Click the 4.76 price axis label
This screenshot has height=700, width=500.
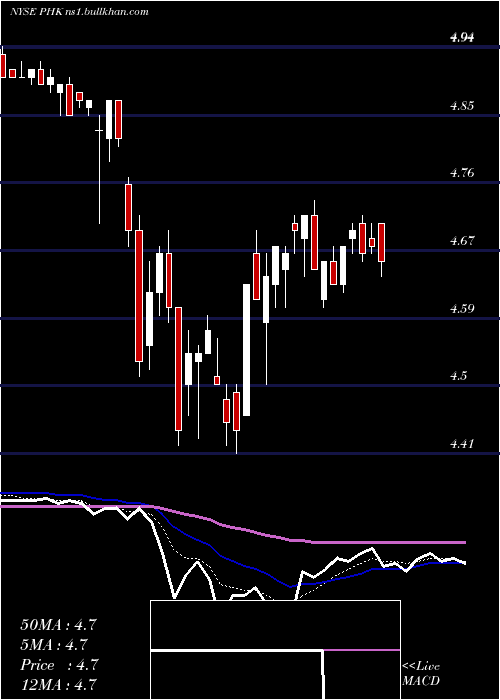pyautogui.click(x=462, y=173)
